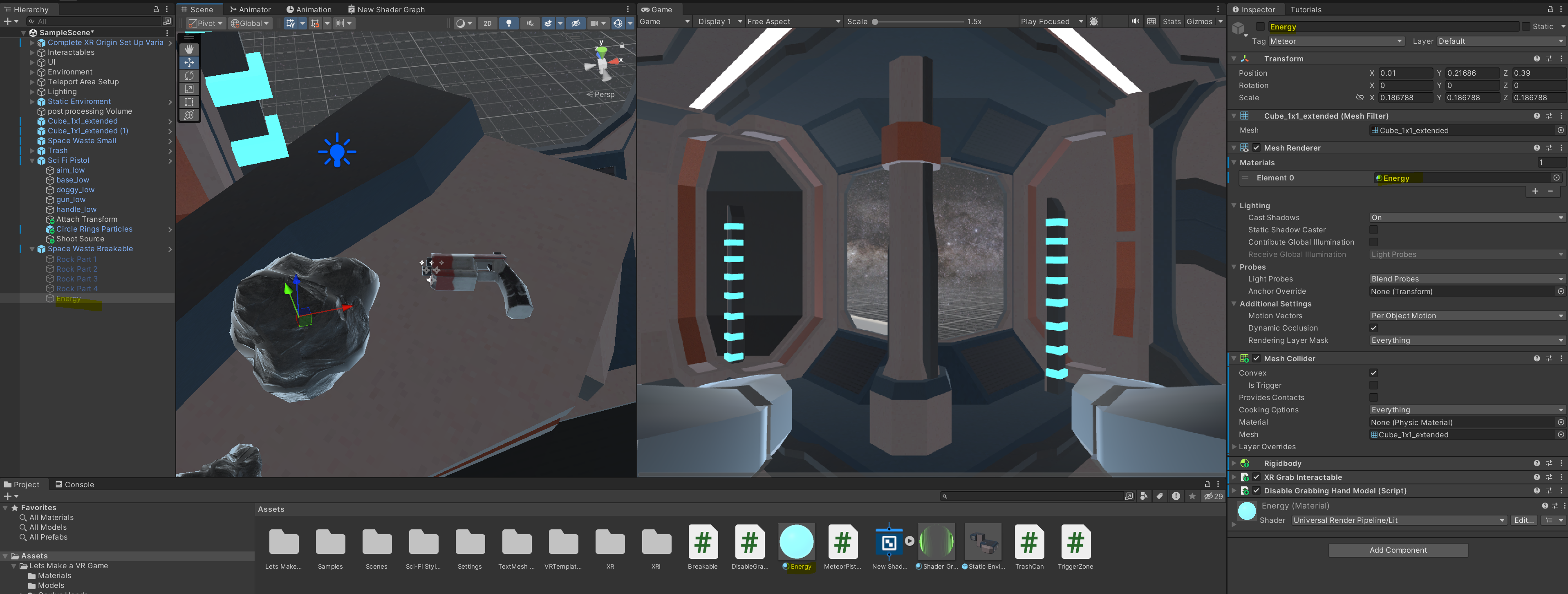The height and width of the screenshot is (594, 1568).
Task: Collapse the Sci Fi Pistol hierarchy item
Action: 32,160
